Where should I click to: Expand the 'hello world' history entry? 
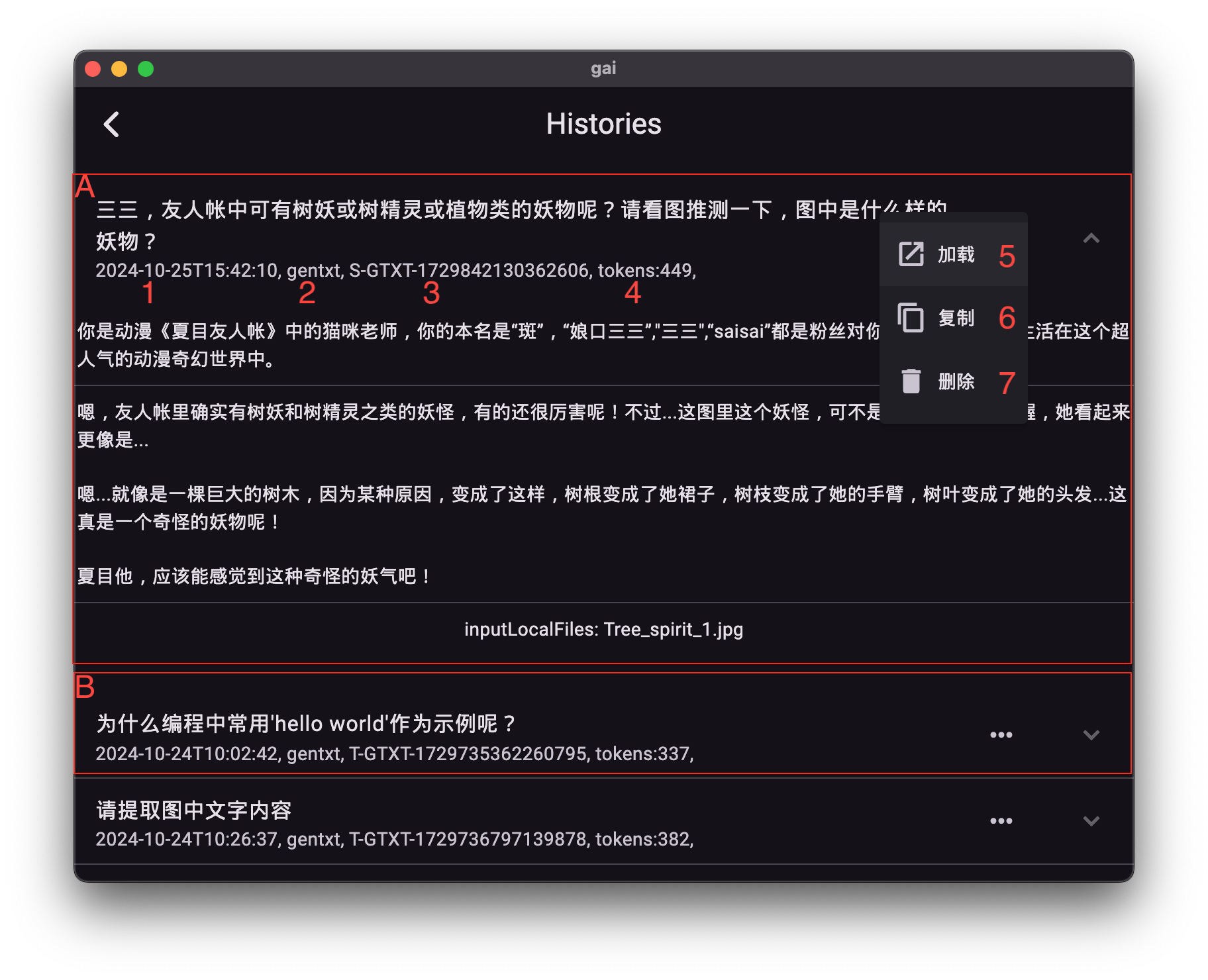pyautogui.click(x=1091, y=735)
